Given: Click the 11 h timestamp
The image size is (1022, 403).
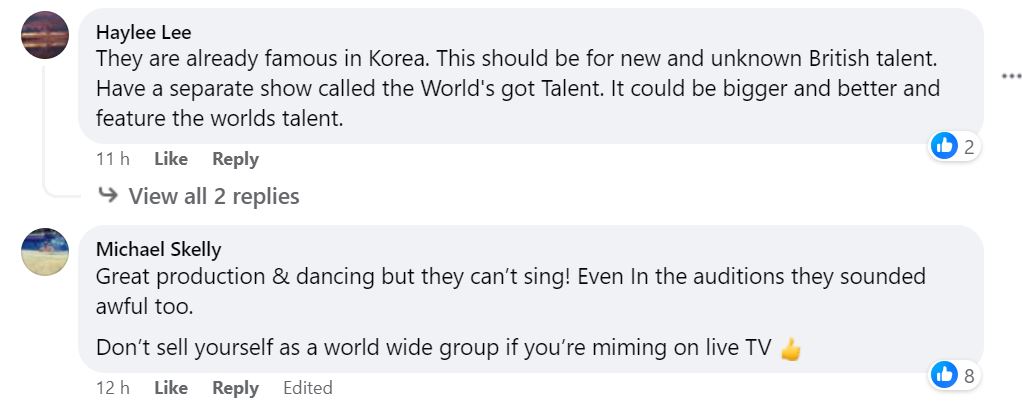Looking at the screenshot, I should 112,159.
